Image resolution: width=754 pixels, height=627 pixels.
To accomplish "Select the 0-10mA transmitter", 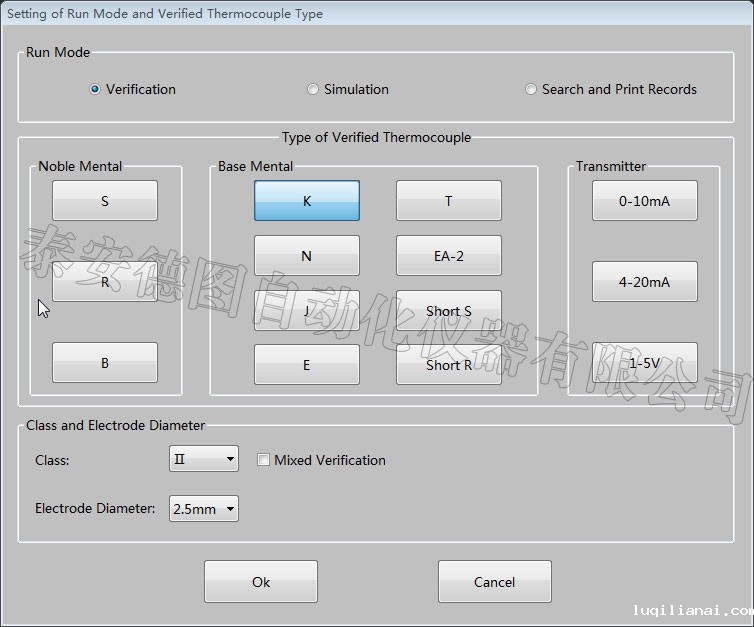I will pyautogui.click(x=644, y=201).
